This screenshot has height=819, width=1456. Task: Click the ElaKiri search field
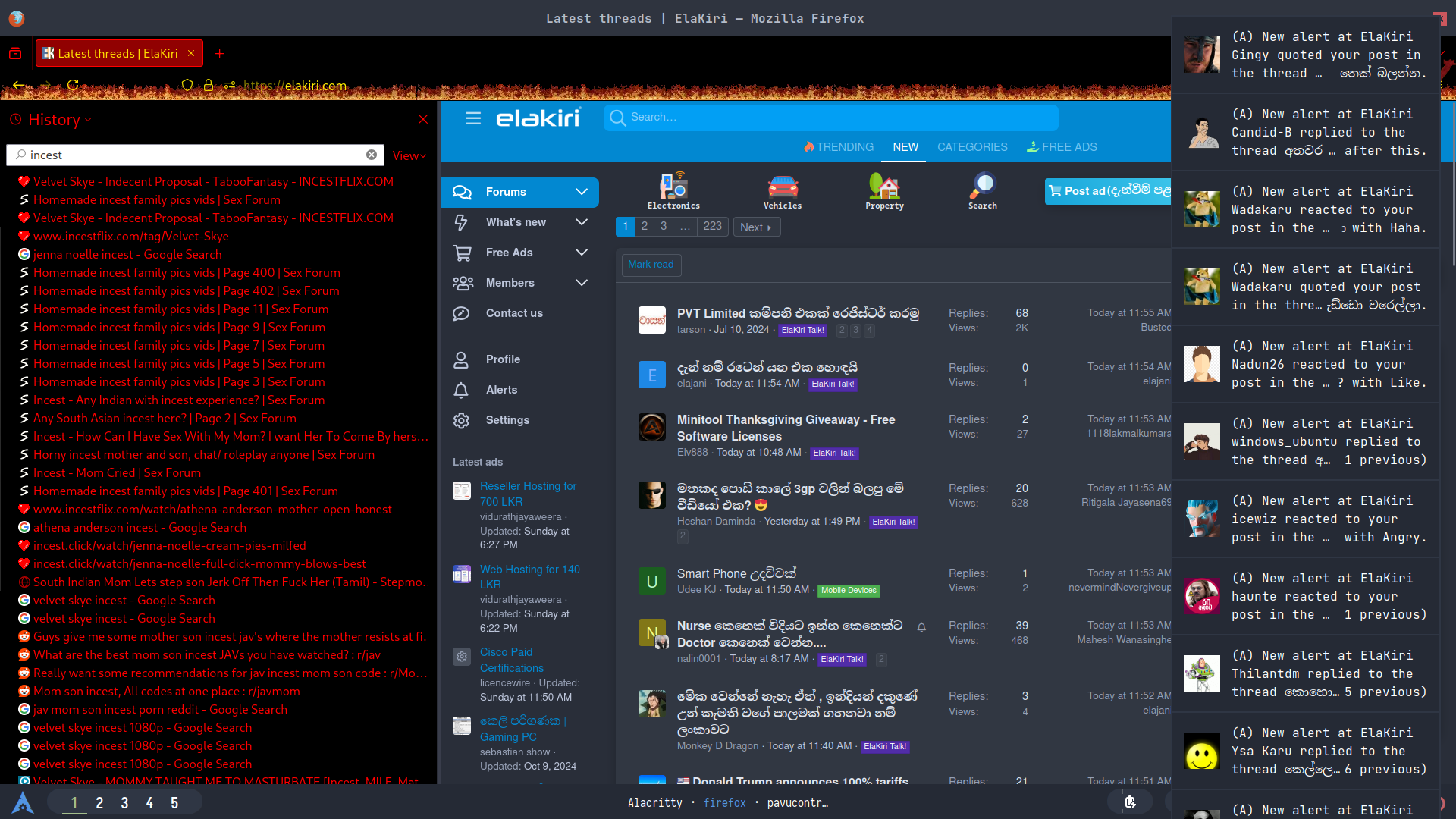pyautogui.click(x=831, y=118)
